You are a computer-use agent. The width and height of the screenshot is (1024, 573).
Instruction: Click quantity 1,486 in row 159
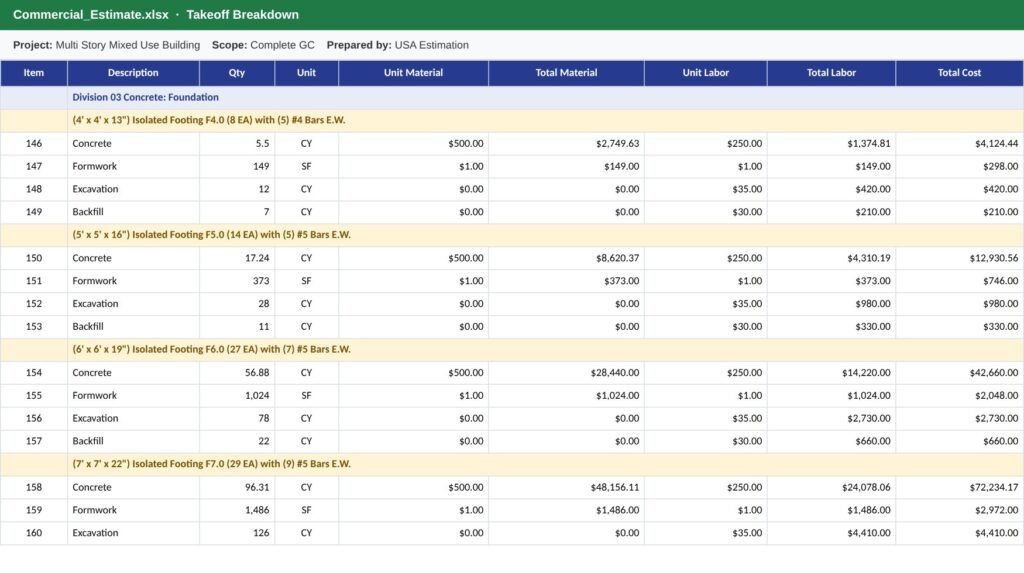237,510
